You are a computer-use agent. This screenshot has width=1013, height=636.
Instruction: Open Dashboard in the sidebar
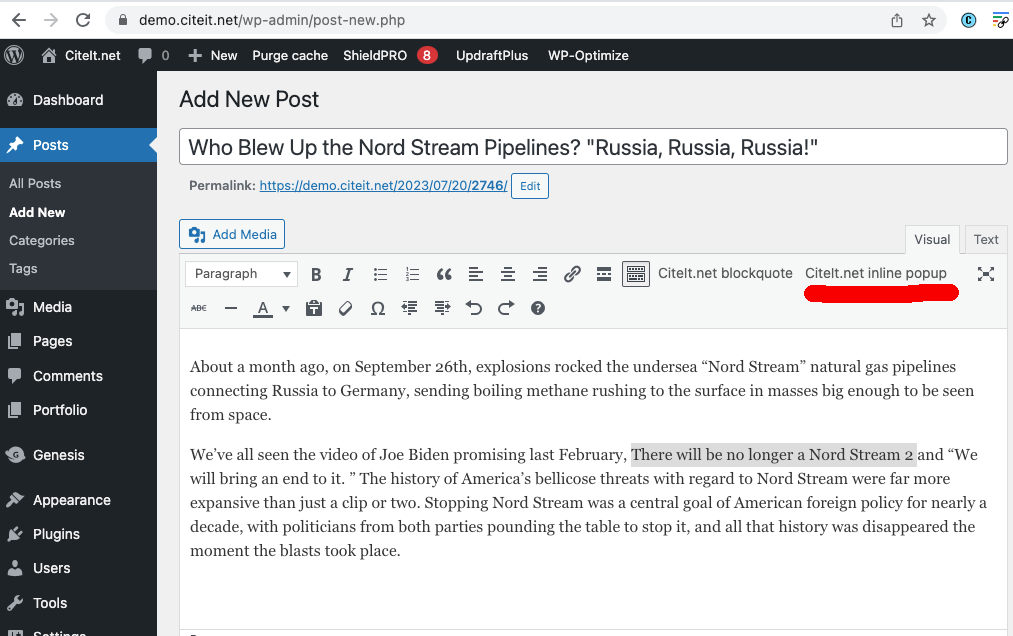click(78, 100)
